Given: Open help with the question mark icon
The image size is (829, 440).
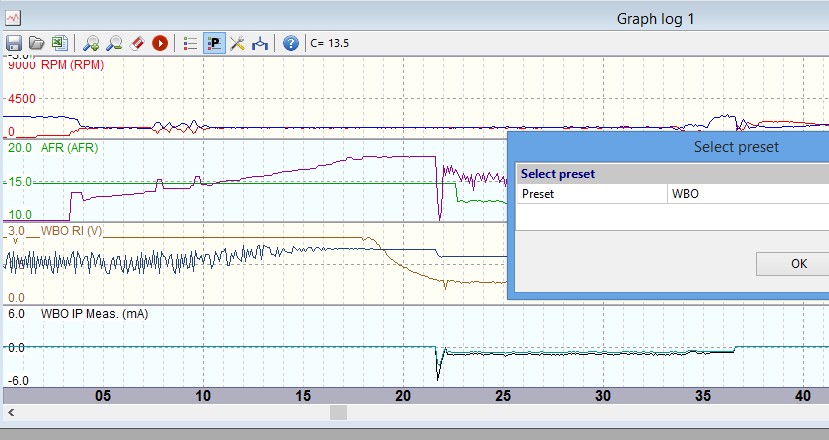Looking at the screenshot, I should [291, 43].
